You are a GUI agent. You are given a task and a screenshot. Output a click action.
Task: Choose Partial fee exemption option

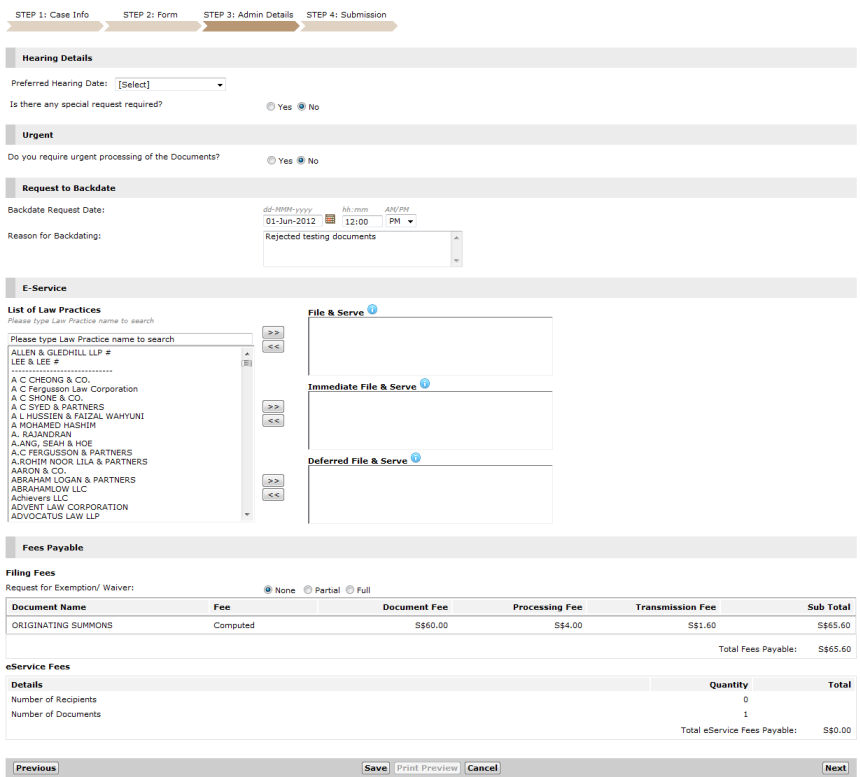point(308,590)
